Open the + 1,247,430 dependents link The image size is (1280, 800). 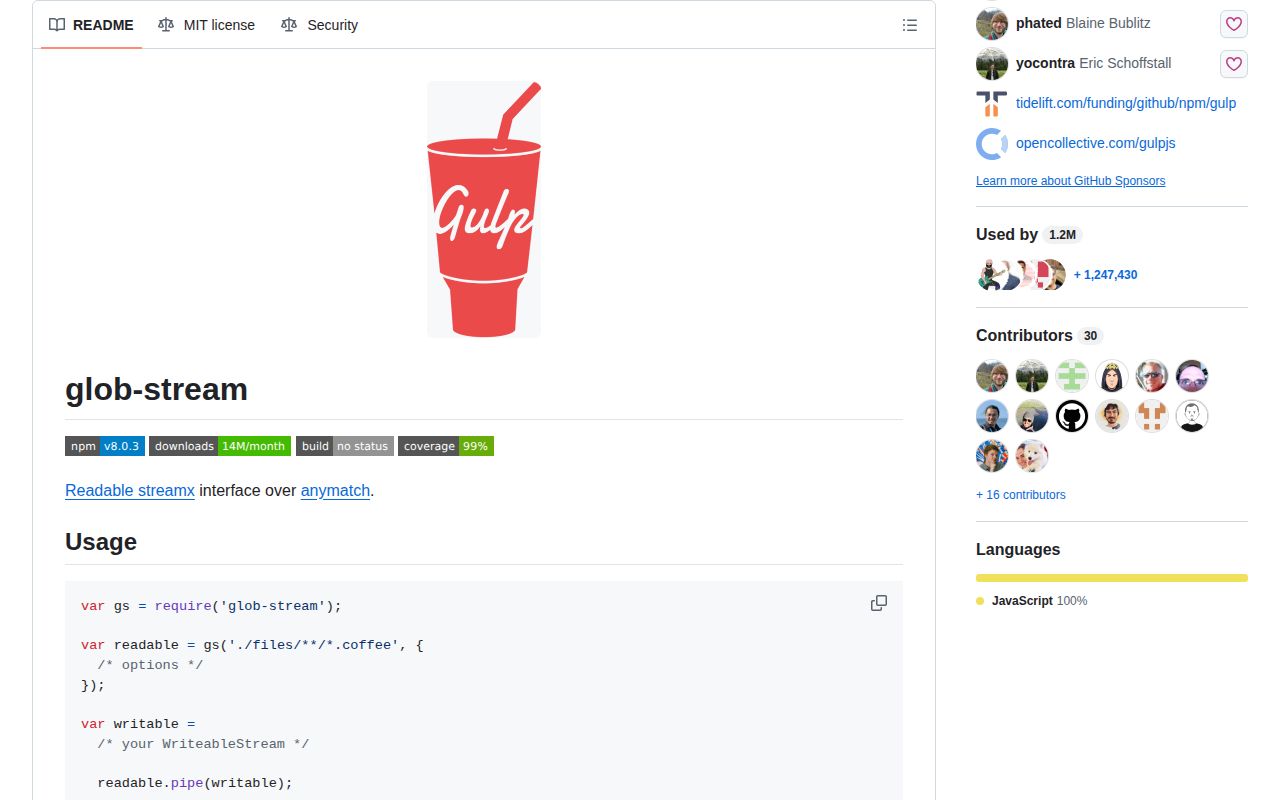1105,275
